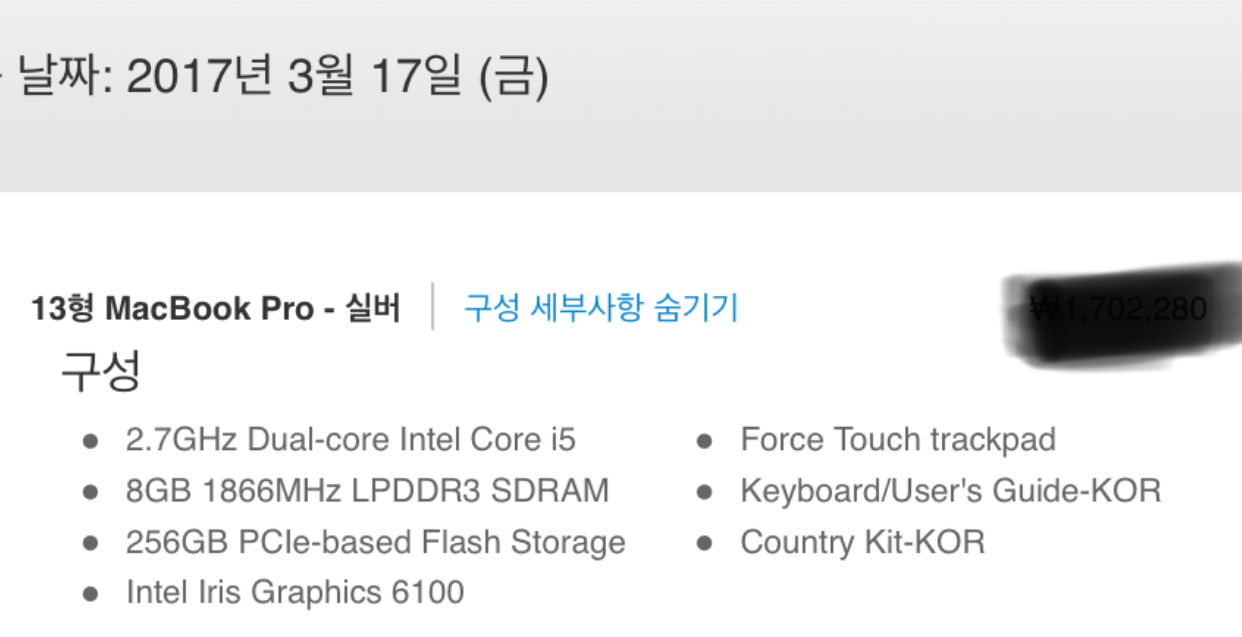This screenshot has width=1242, height=637.
Task: Click the bullet before 'Force Touch trackpad'
Action: coord(705,441)
